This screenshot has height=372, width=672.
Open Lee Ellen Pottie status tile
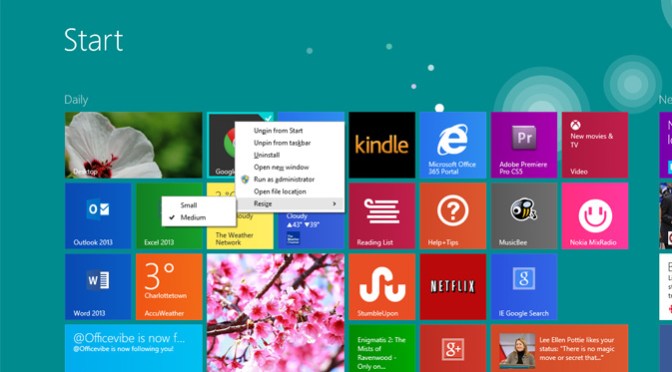559,348
